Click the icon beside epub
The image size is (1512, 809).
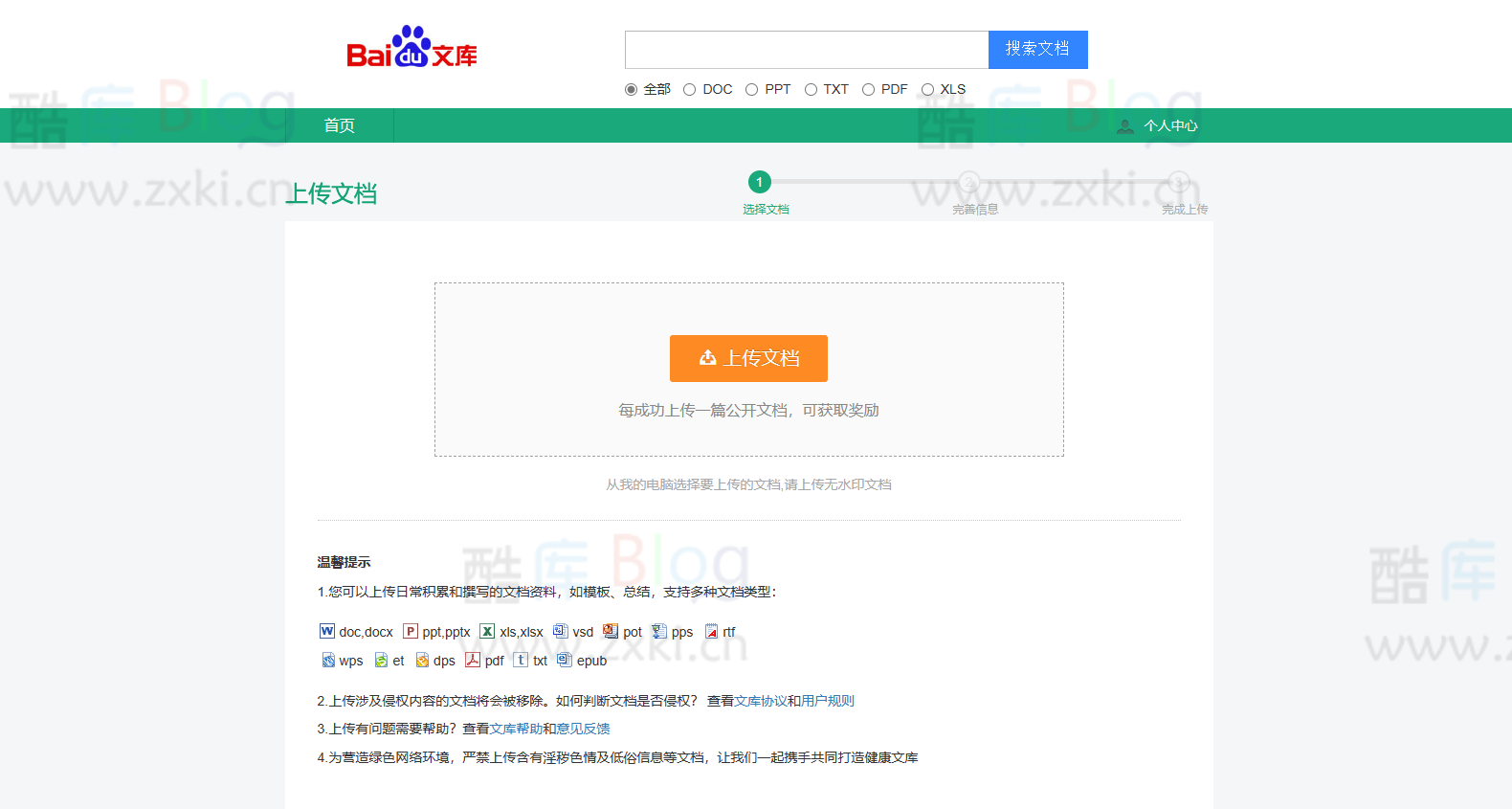pyautogui.click(x=565, y=660)
